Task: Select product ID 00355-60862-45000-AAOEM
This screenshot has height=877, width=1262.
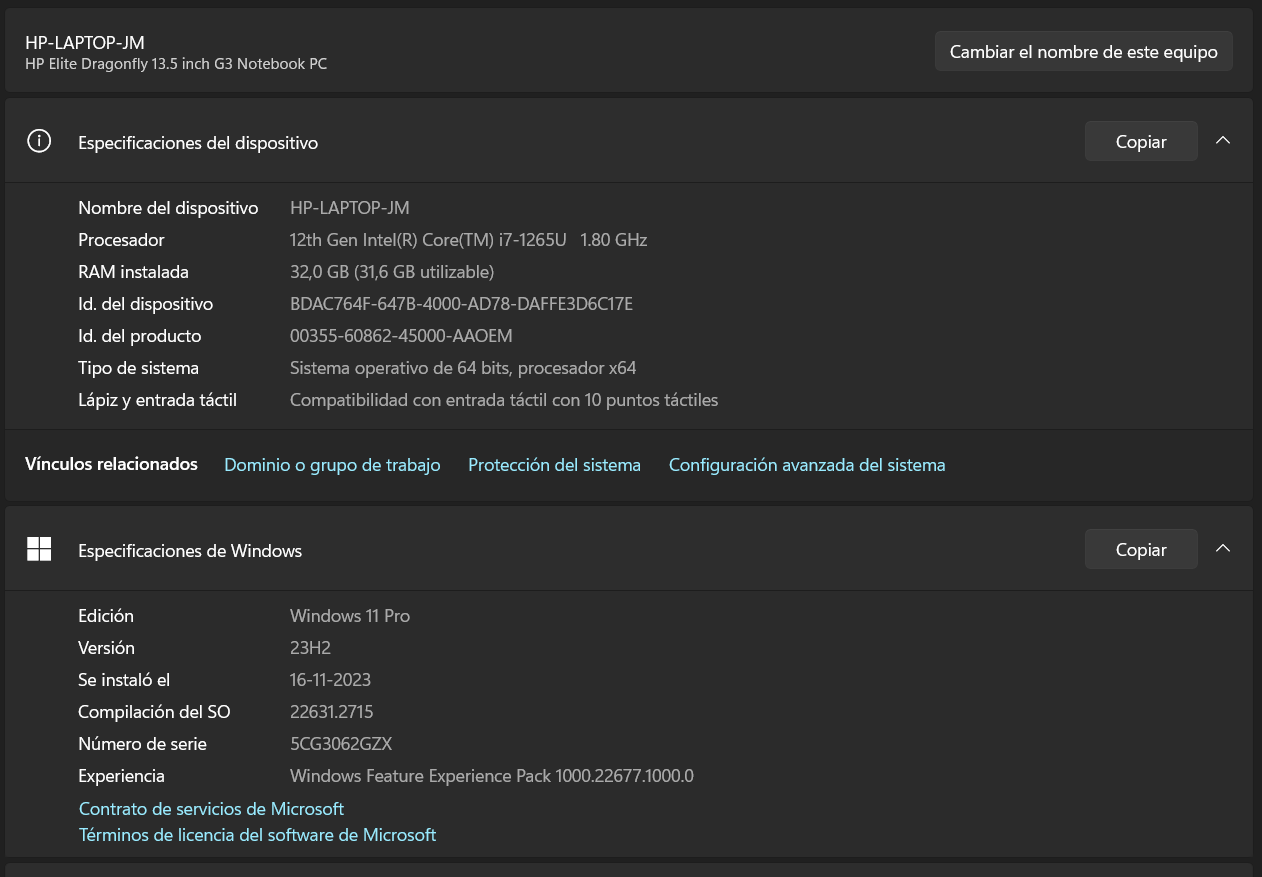Action: (x=401, y=336)
